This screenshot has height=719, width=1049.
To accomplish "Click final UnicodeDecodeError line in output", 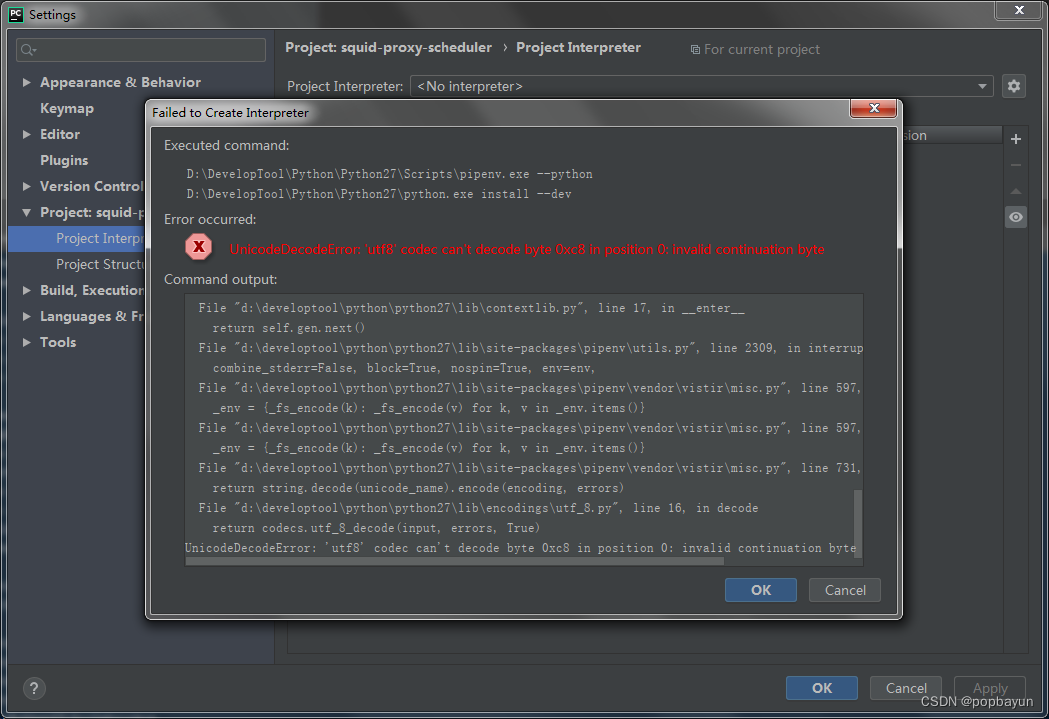I will point(520,548).
